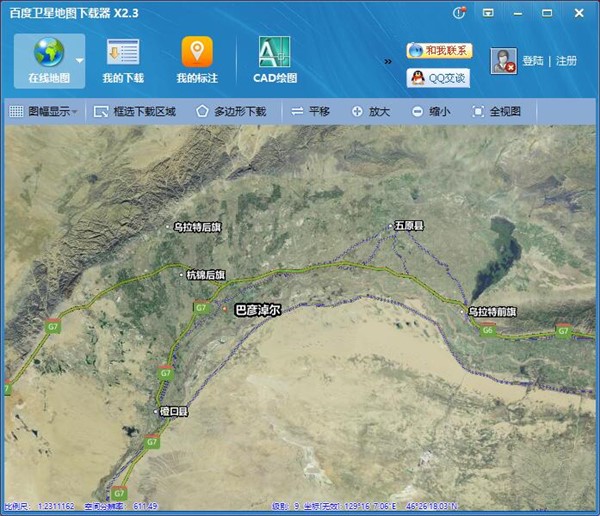Close the 百度卫星地图下载器 window

(579, 13)
